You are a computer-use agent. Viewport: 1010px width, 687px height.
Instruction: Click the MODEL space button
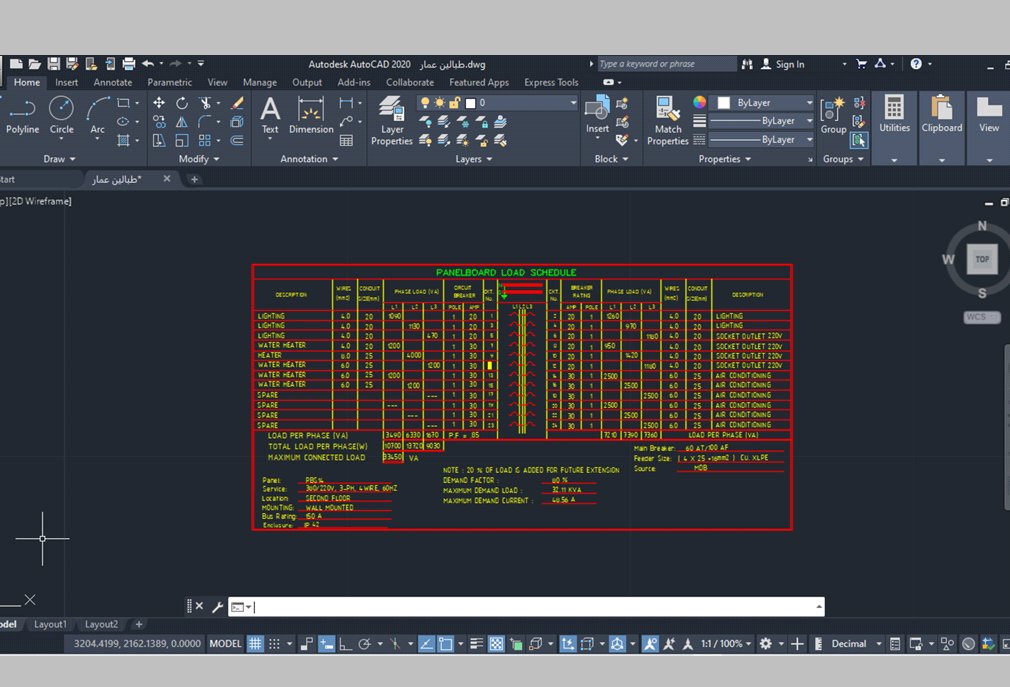pos(225,644)
